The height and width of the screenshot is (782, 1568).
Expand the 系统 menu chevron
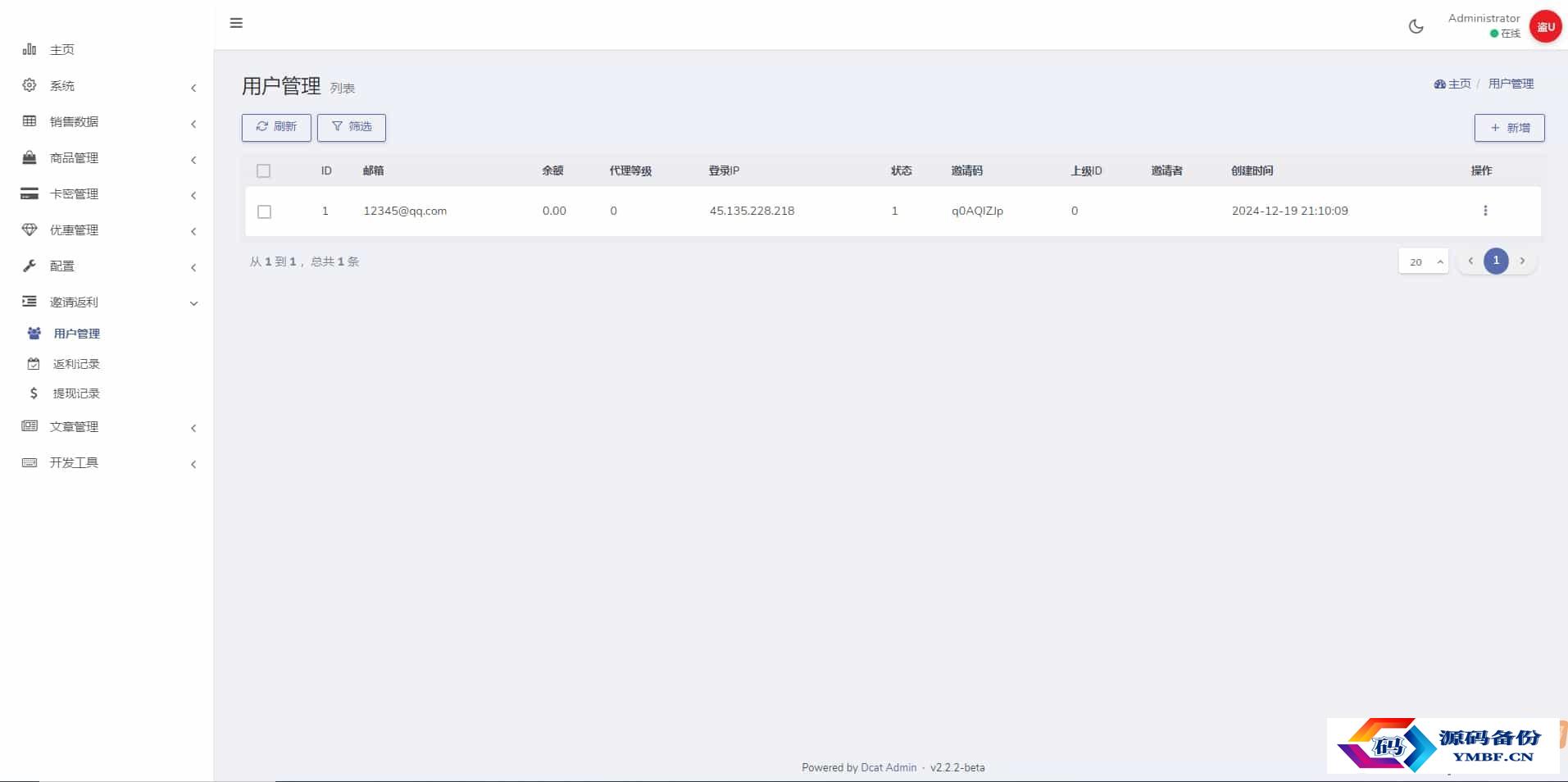pyautogui.click(x=193, y=88)
